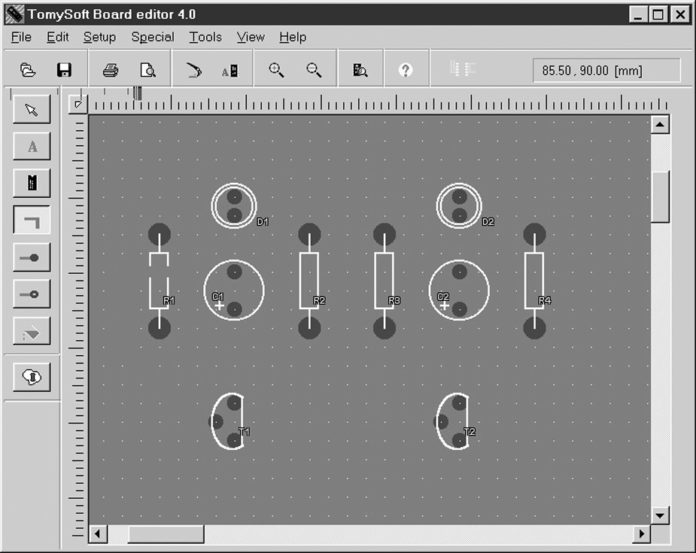Click the arrow tool icon in top toolbar
The height and width of the screenshot is (553, 696).
click(x=194, y=70)
